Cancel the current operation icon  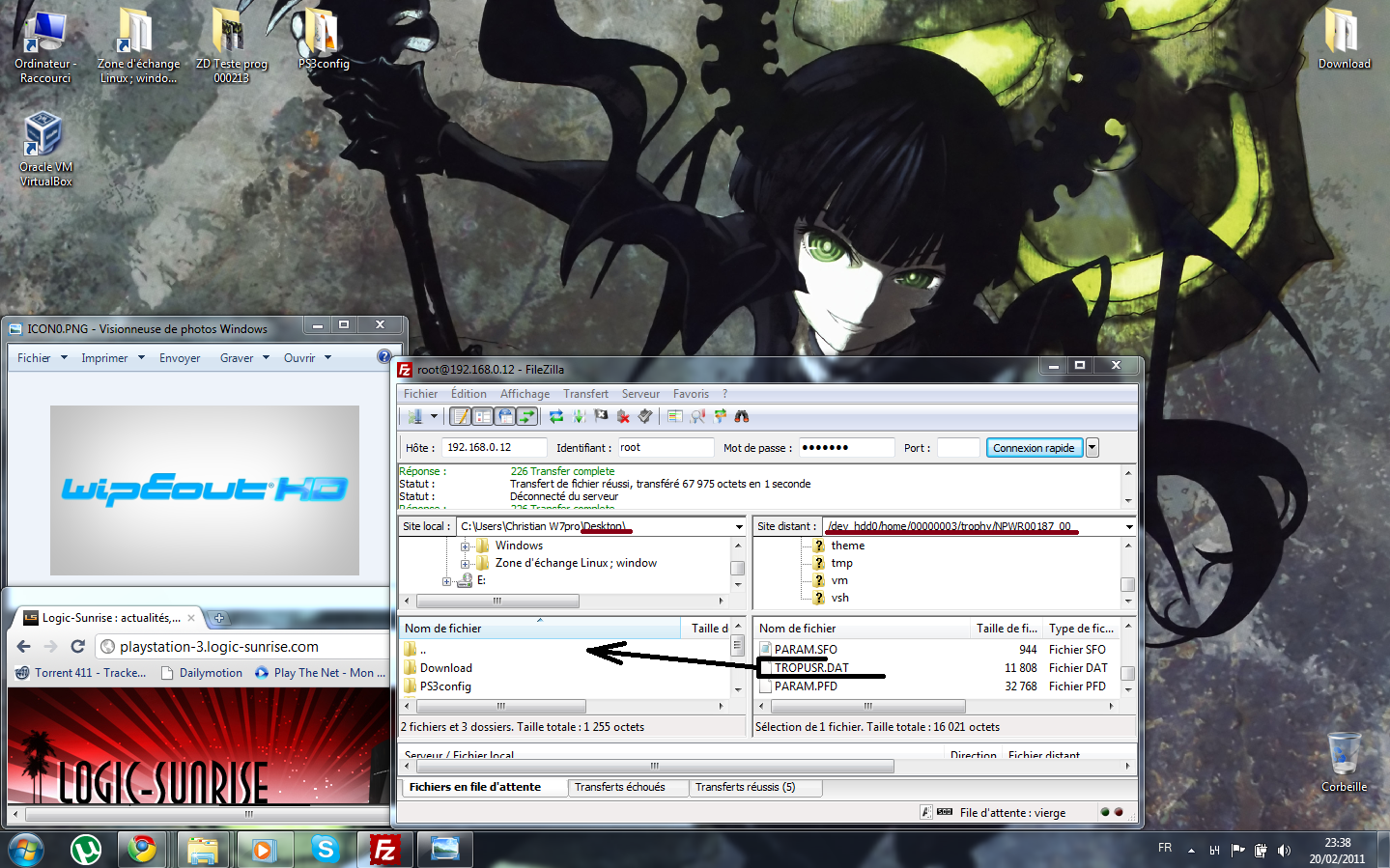[601, 416]
